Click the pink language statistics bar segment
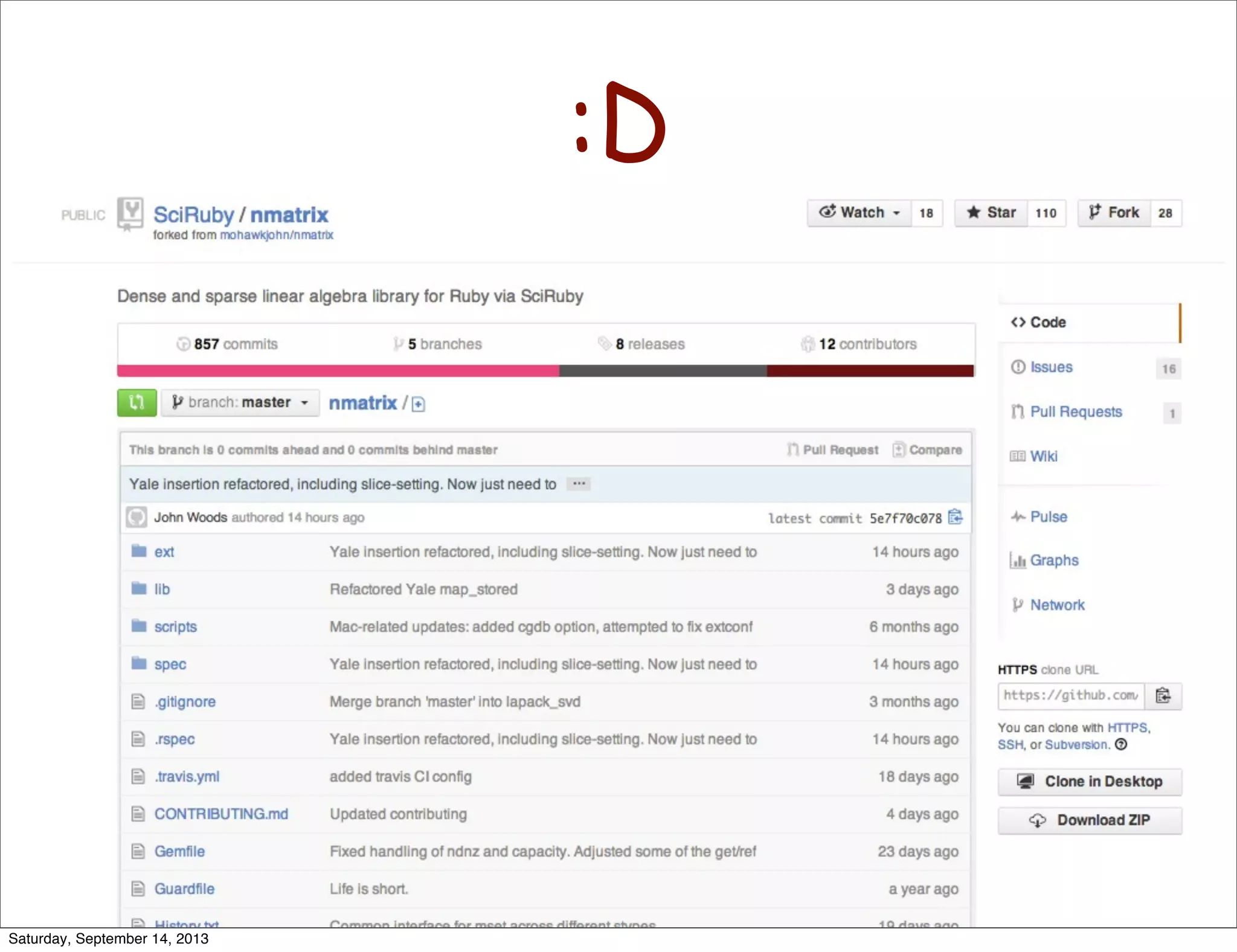The height and width of the screenshot is (952, 1237). coord(338,370)
